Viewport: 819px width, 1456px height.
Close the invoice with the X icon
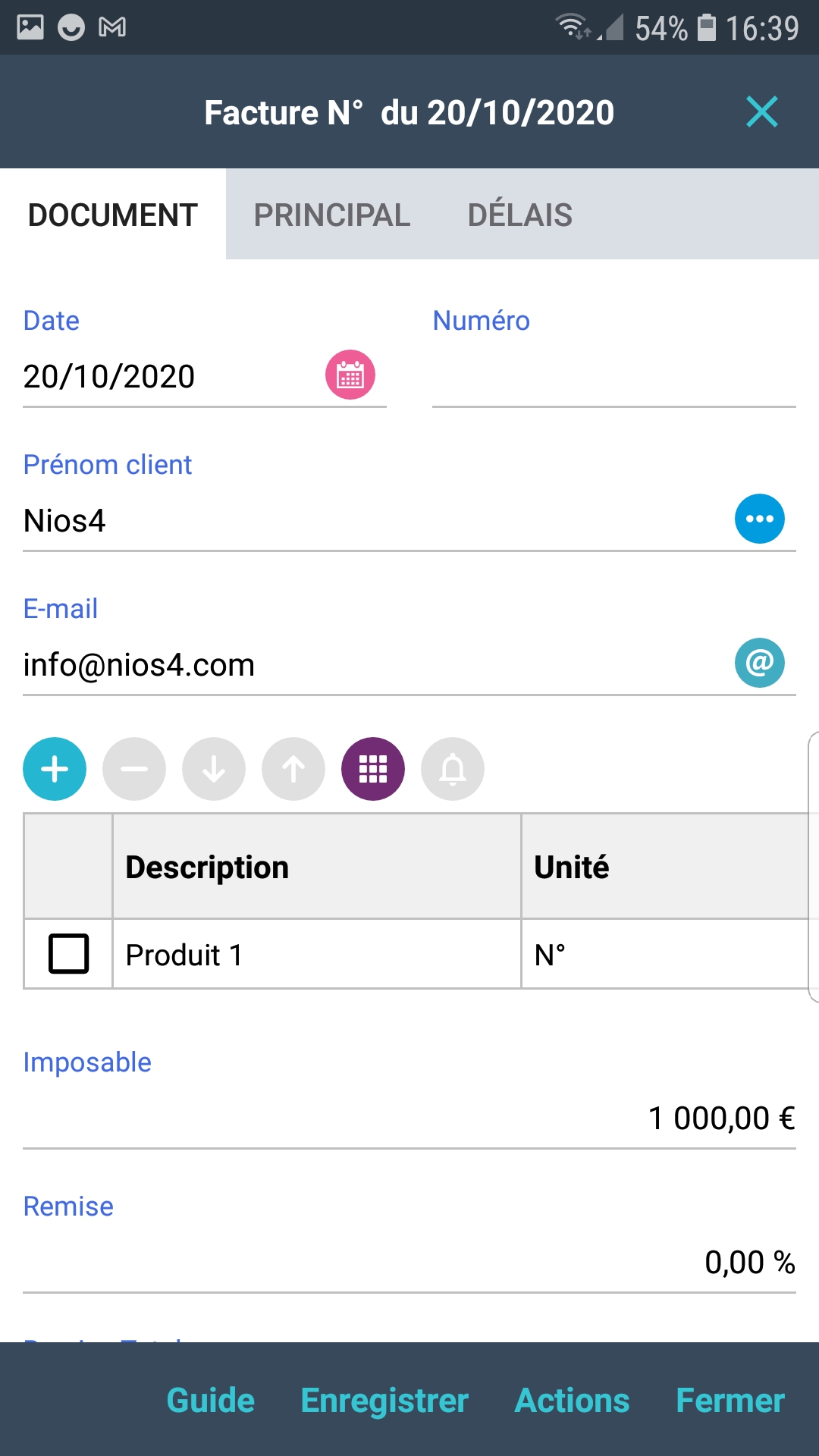click(762, 112)
